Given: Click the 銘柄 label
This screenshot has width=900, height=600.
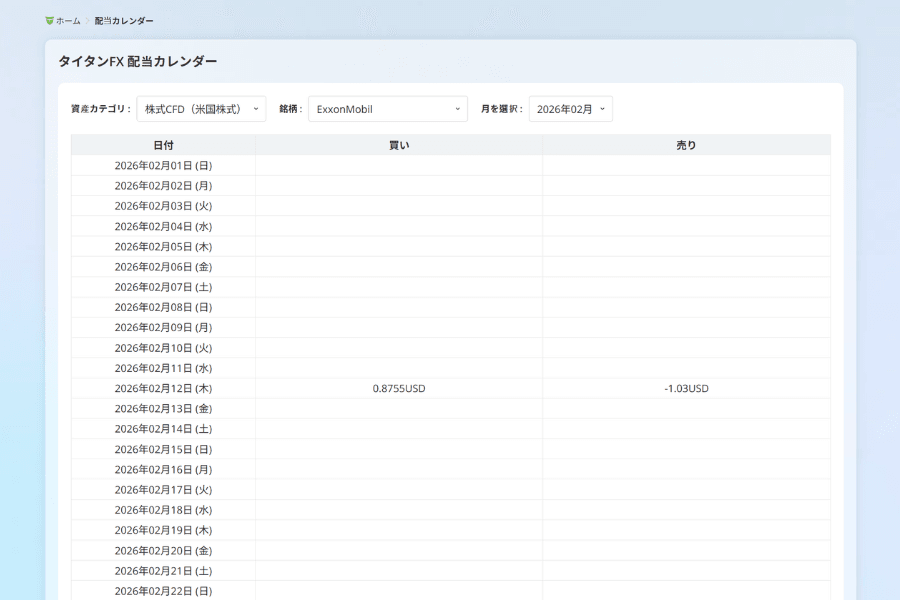Looking at the screenshot, I should coord(291,109).
